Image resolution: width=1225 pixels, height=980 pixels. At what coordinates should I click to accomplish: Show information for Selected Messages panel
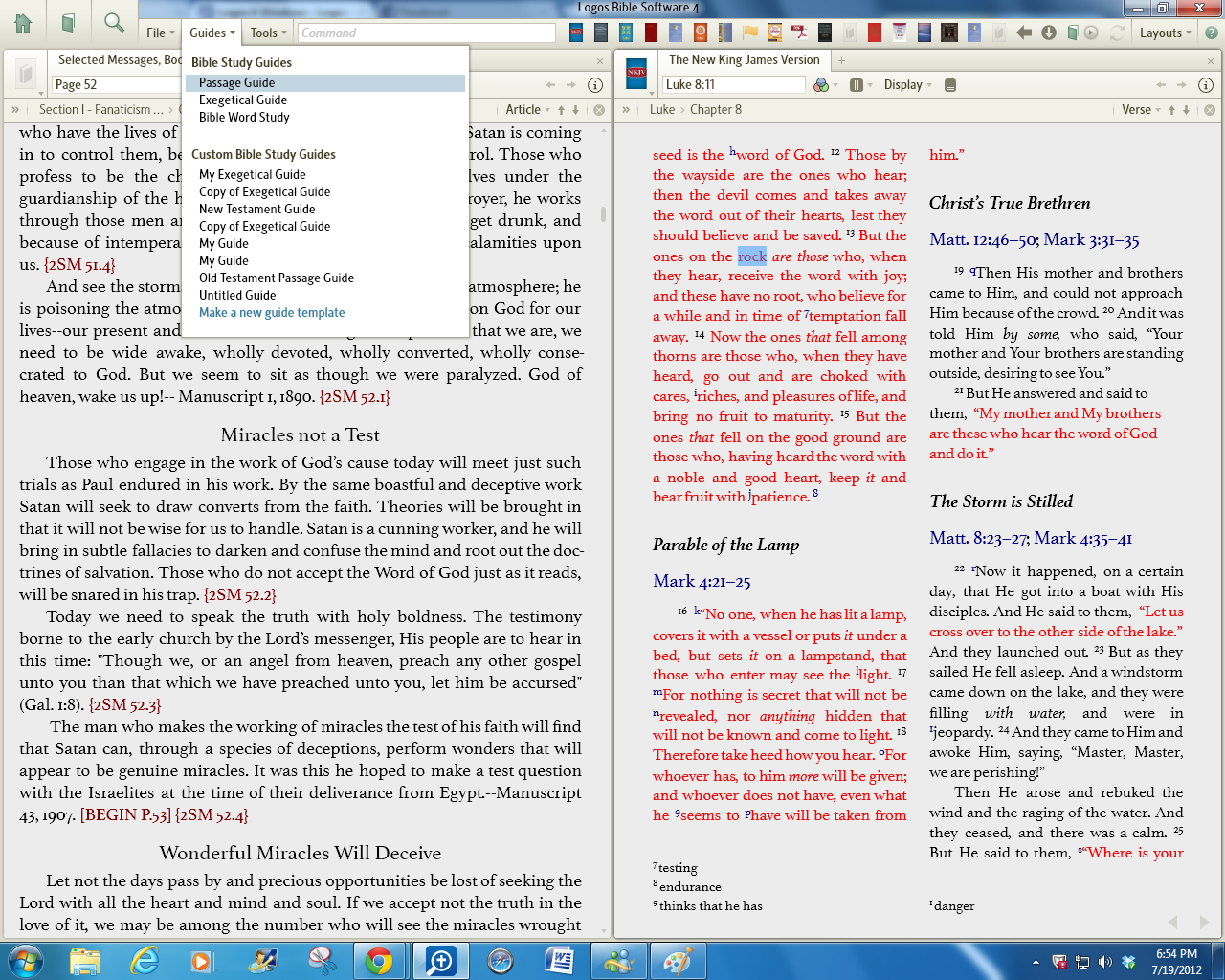point(594,84)
